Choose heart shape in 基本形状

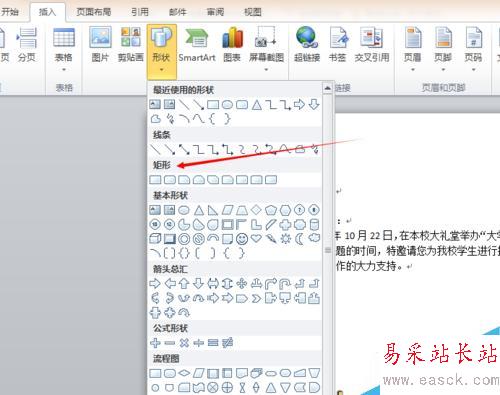point(256,239)
